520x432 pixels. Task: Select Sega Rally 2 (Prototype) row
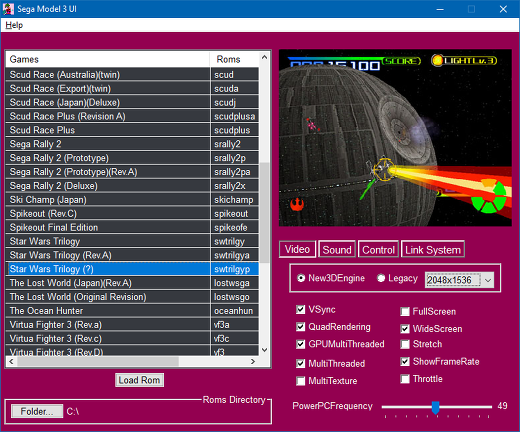[132, 158]
